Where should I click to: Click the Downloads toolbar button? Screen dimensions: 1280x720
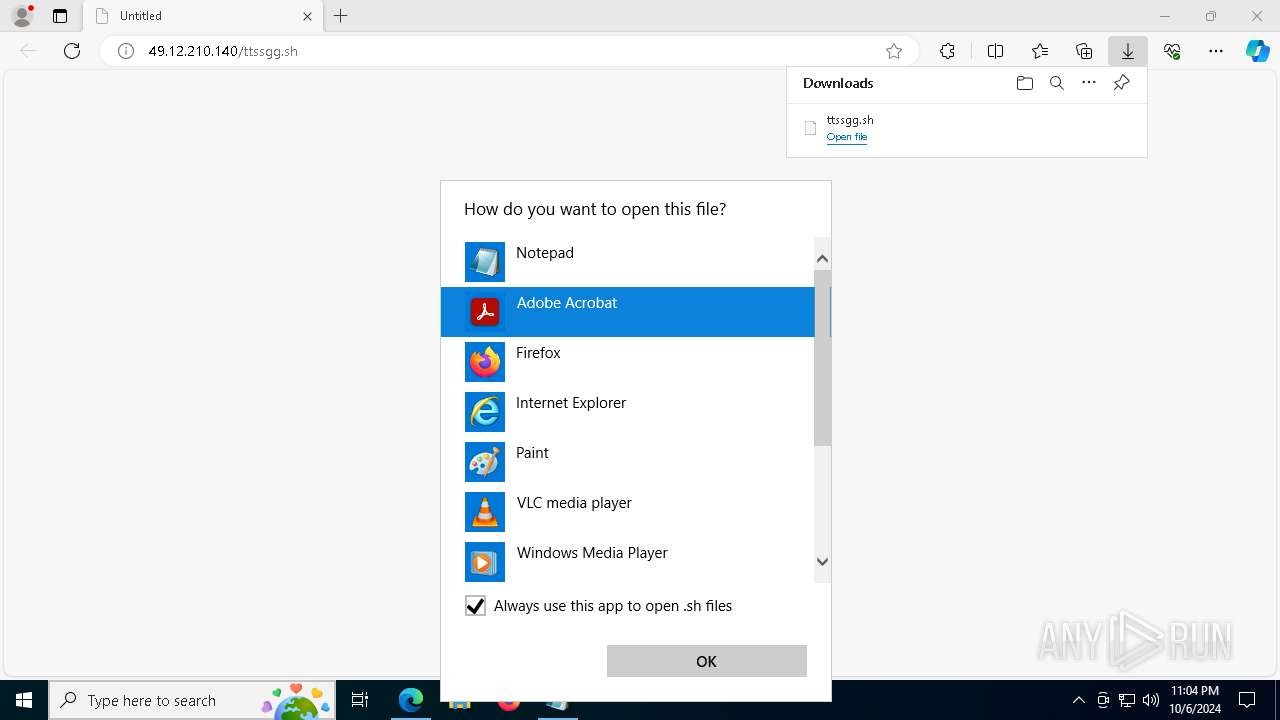[x=1127, y=51]
